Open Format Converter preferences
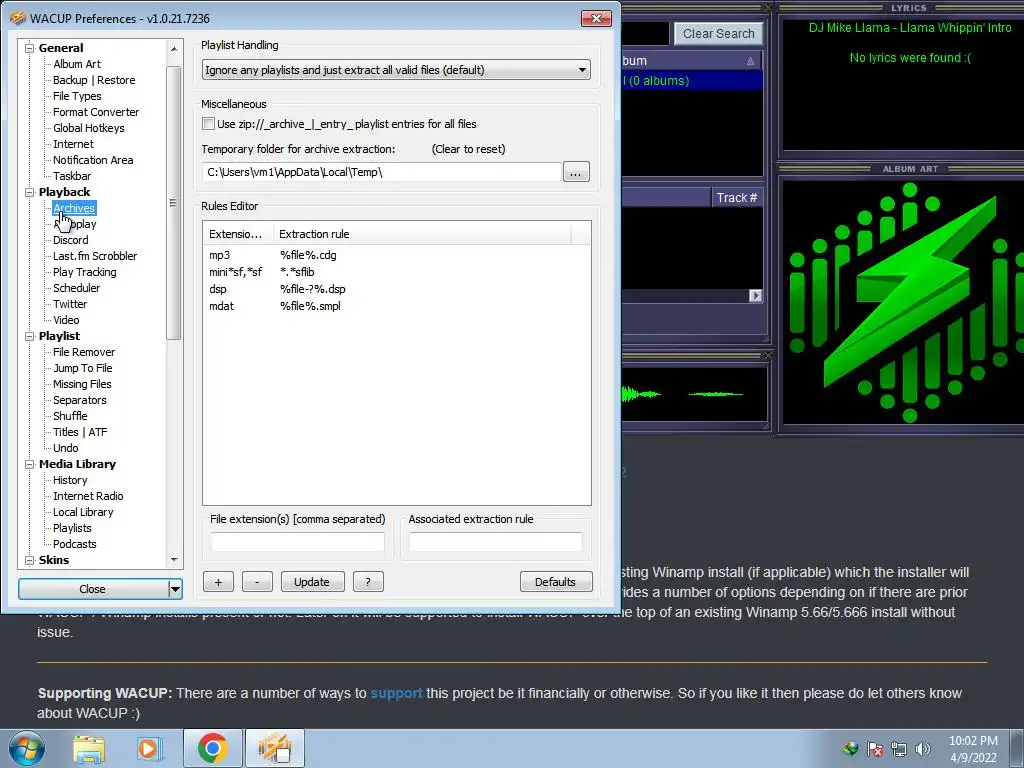Viewport: 1024px width, 768px height. [96, 112]
